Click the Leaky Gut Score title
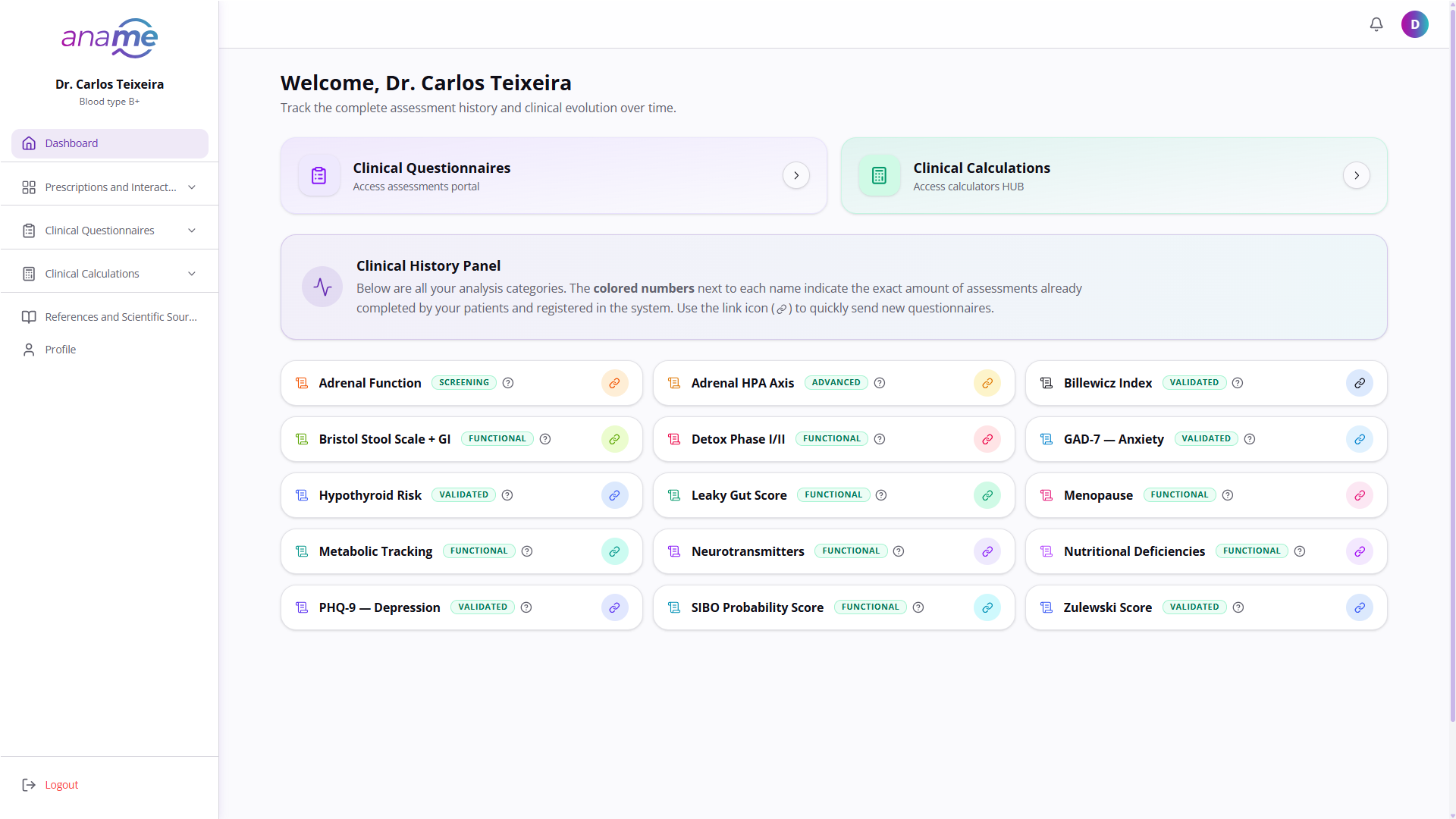The height and width of the screenshot is (819, 1456). pos(739,495)
